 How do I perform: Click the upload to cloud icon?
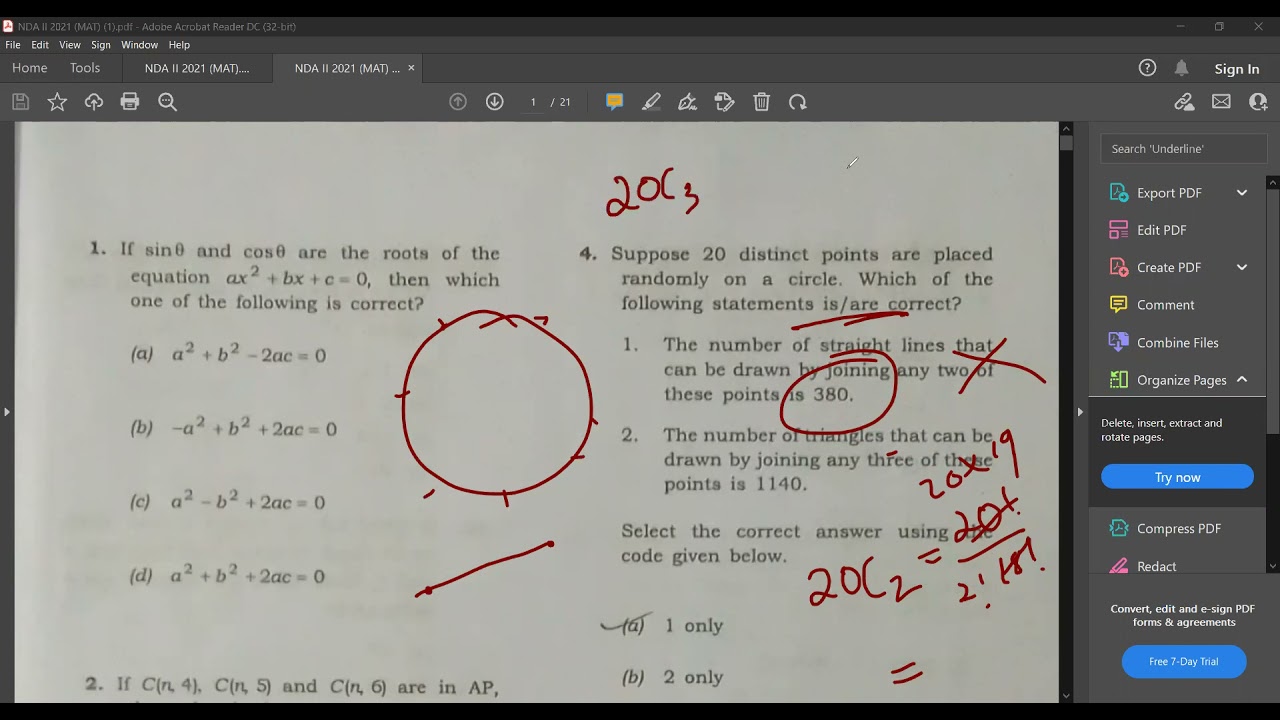[94, 102]
